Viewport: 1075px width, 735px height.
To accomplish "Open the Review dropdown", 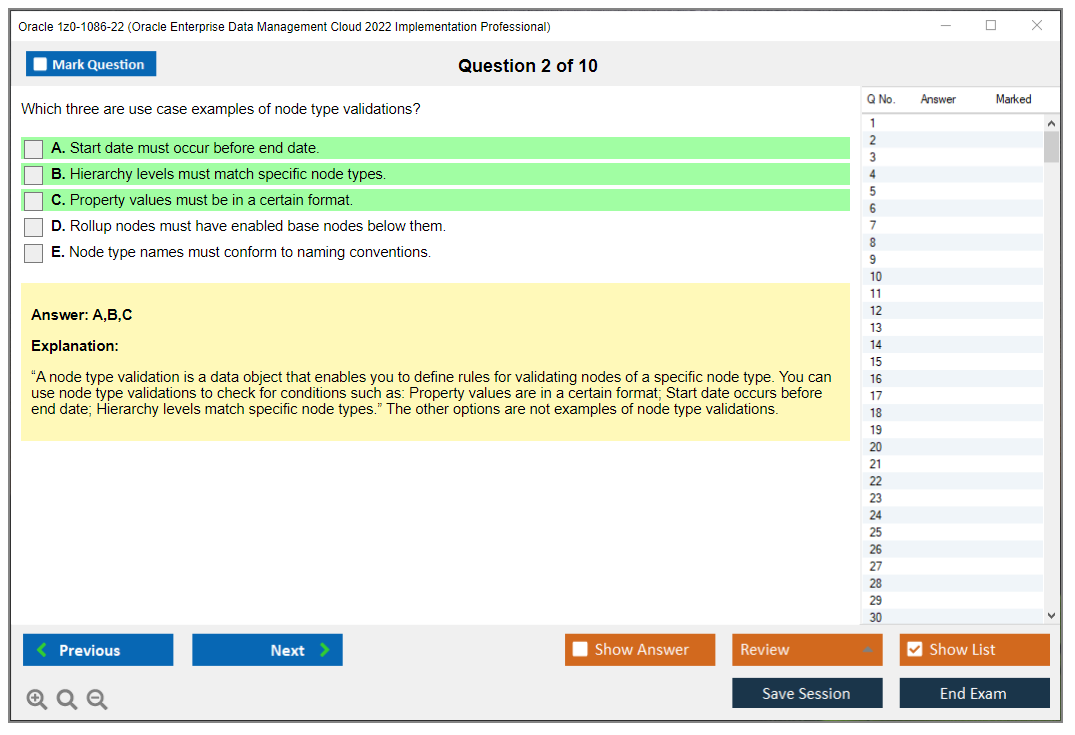I will point(806,649).
